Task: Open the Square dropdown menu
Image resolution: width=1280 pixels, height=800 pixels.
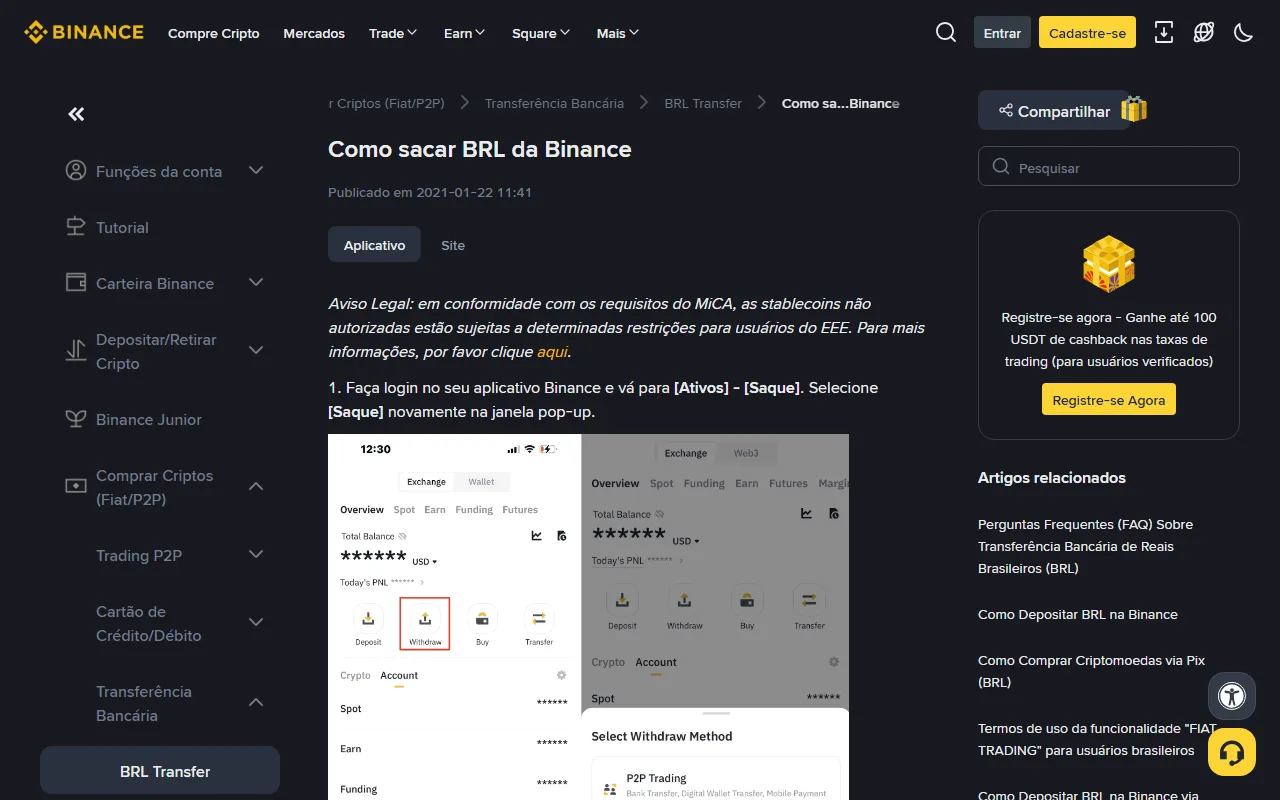Action: coord(541,33)
